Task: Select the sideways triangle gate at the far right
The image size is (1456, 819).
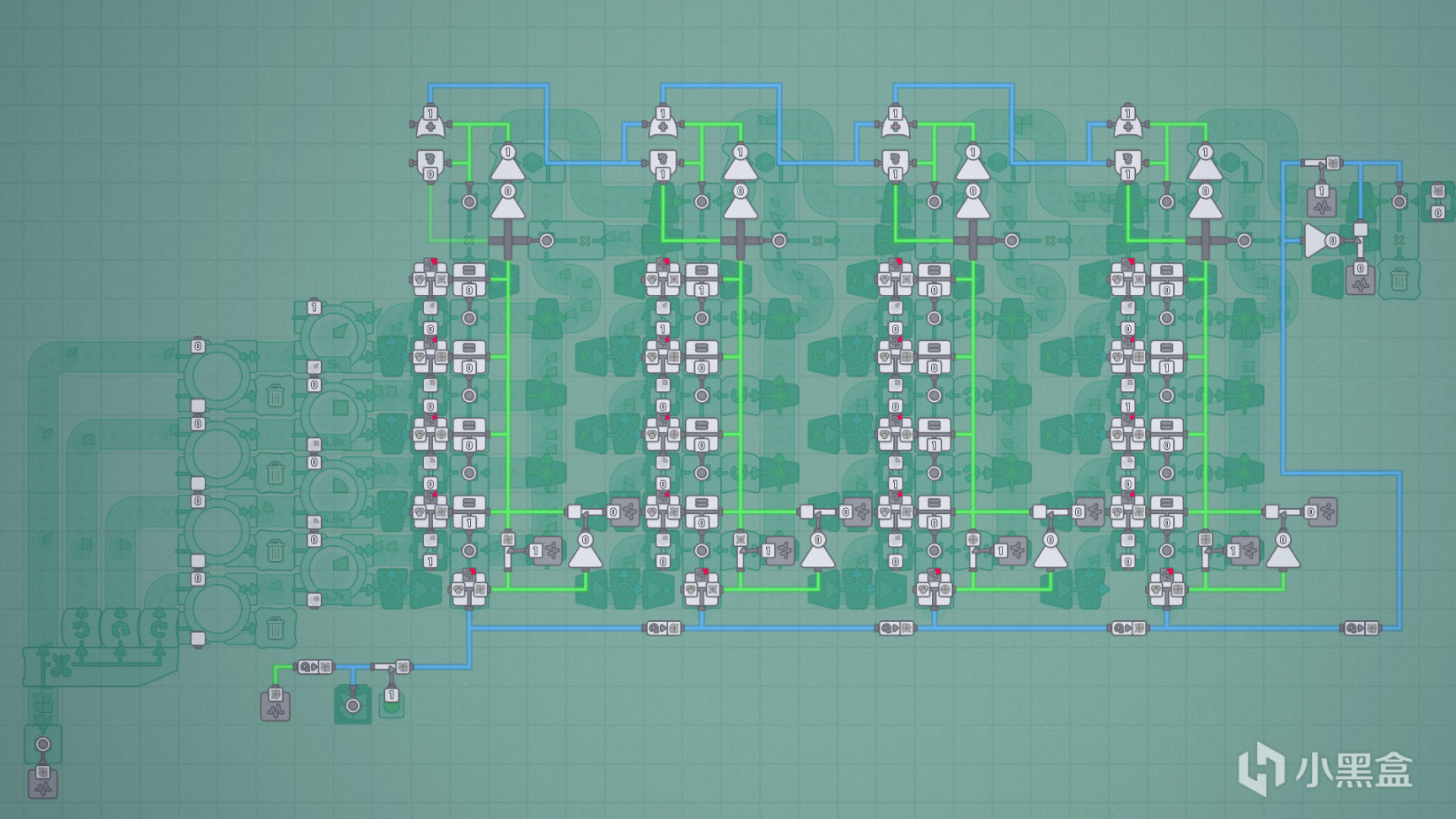Action: (x=1323, y=241)
